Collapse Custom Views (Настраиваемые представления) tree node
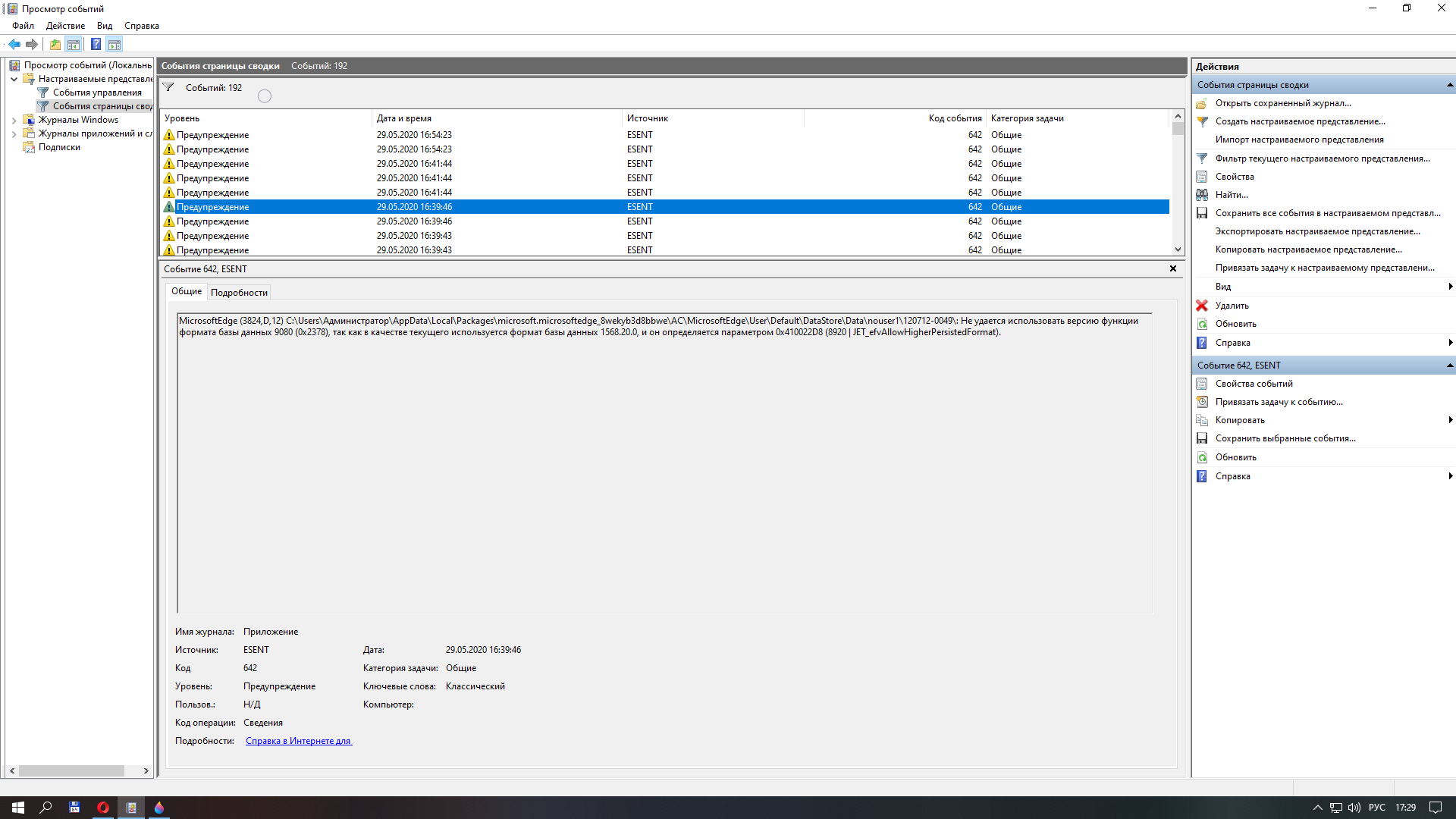Screen dimensions: 1456x819 coord(14,79)
